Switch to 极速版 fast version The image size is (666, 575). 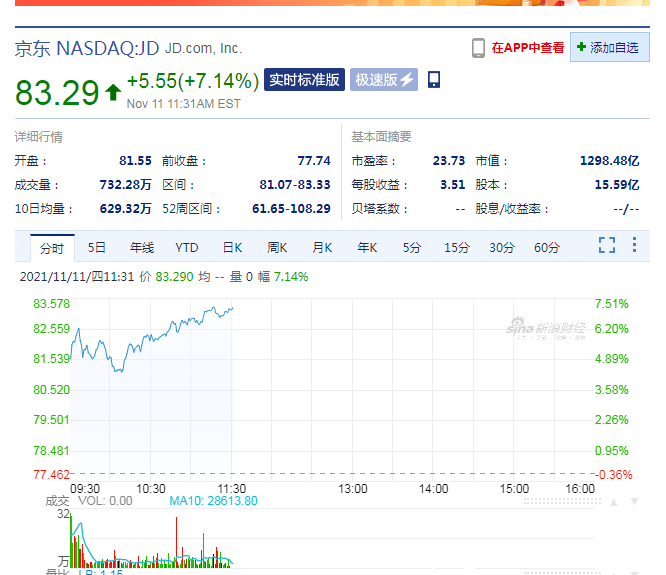pos(384,79)
